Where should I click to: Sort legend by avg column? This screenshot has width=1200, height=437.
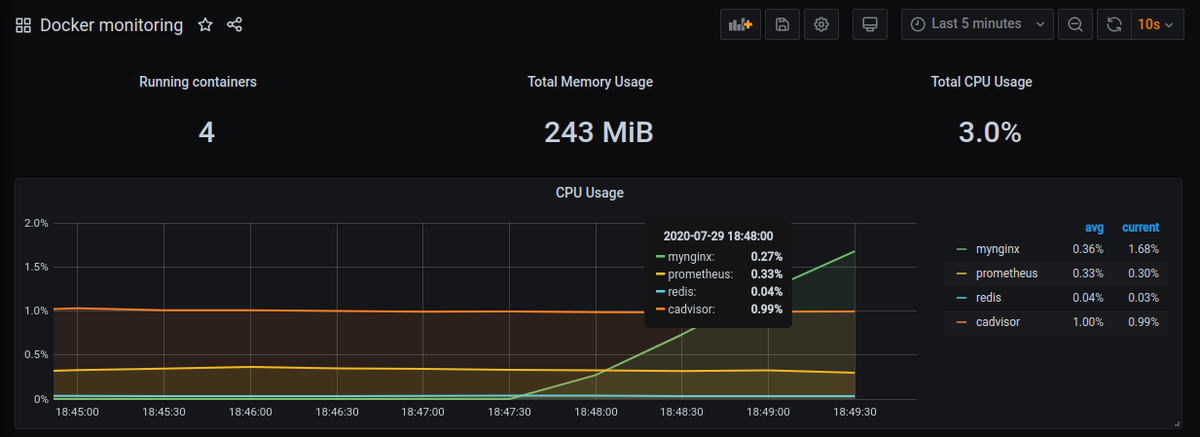tap(1094, 227)
